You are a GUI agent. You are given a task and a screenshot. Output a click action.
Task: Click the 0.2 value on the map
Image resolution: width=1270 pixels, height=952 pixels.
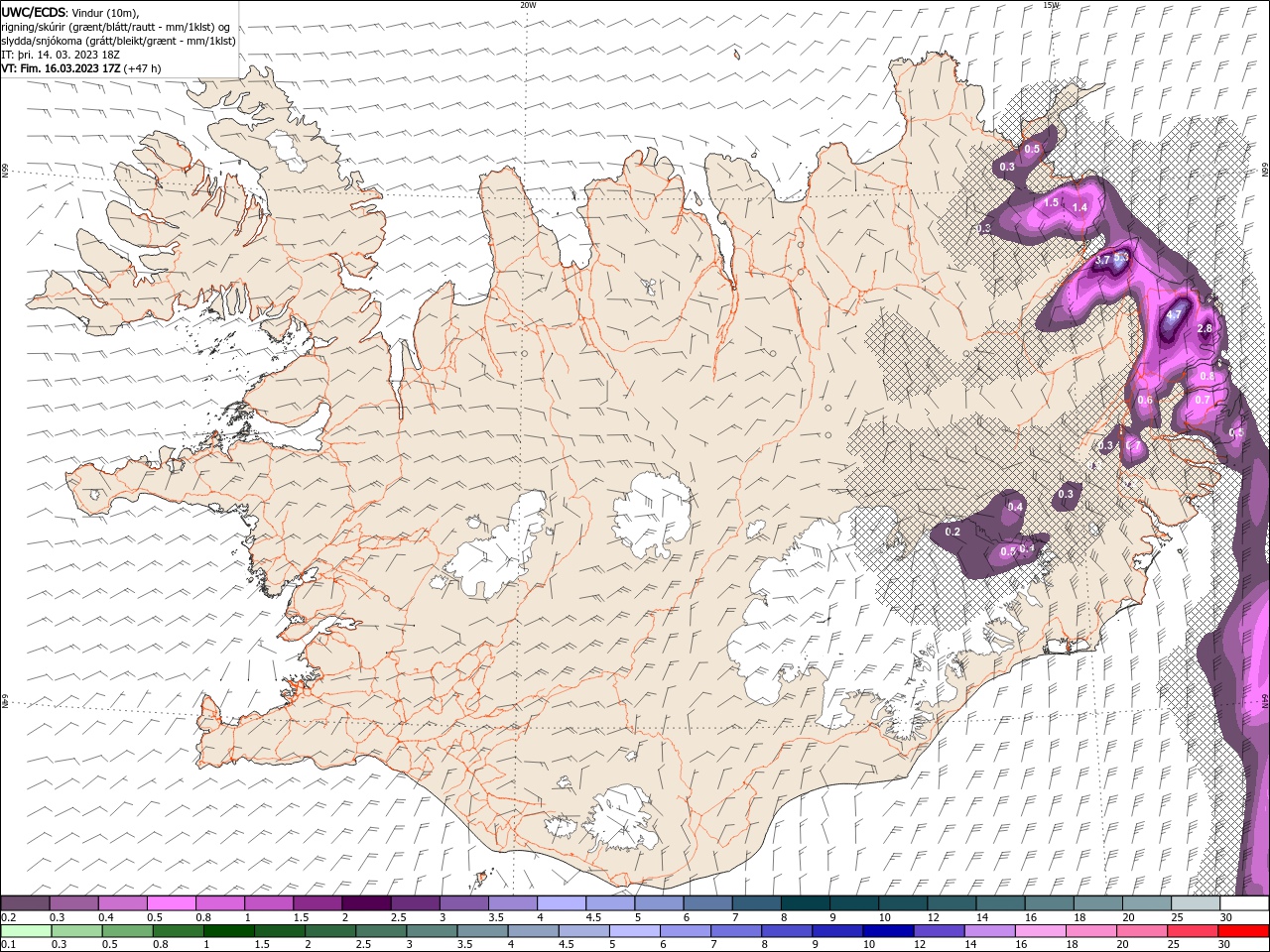[x=953, y=533]
